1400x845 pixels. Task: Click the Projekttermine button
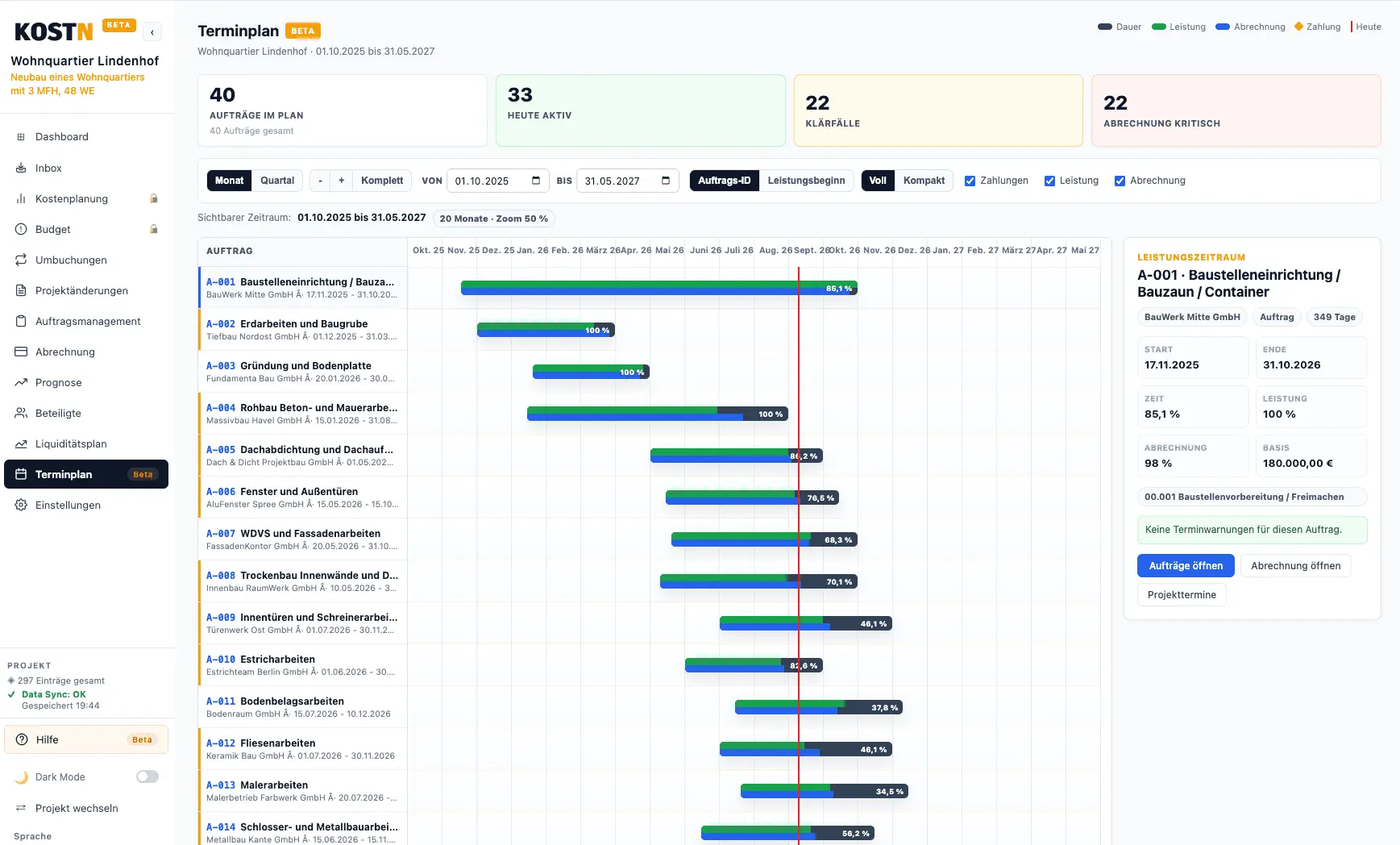(x=1182, y=595)
